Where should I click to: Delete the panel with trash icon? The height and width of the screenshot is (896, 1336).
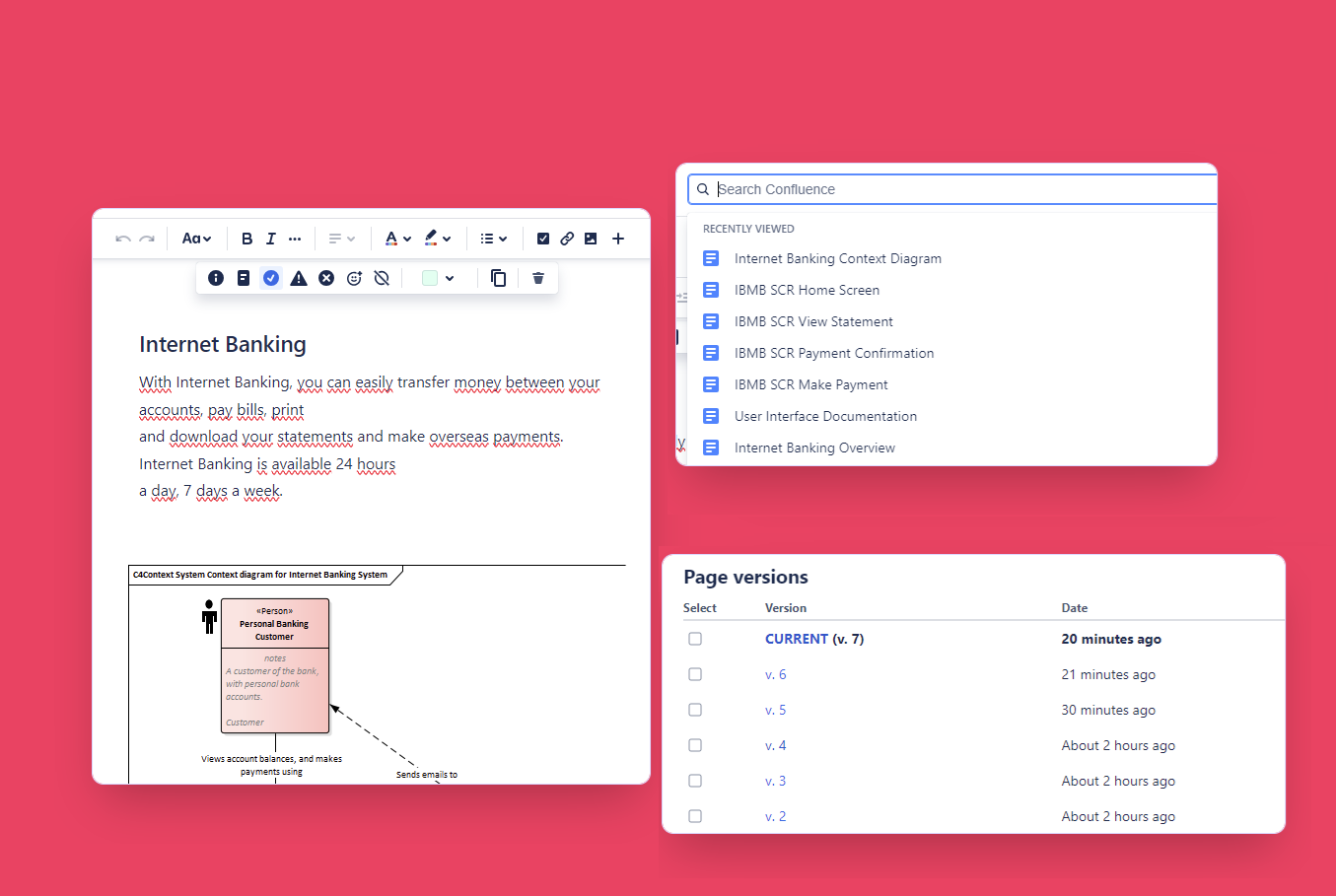[x=538, y=278]
